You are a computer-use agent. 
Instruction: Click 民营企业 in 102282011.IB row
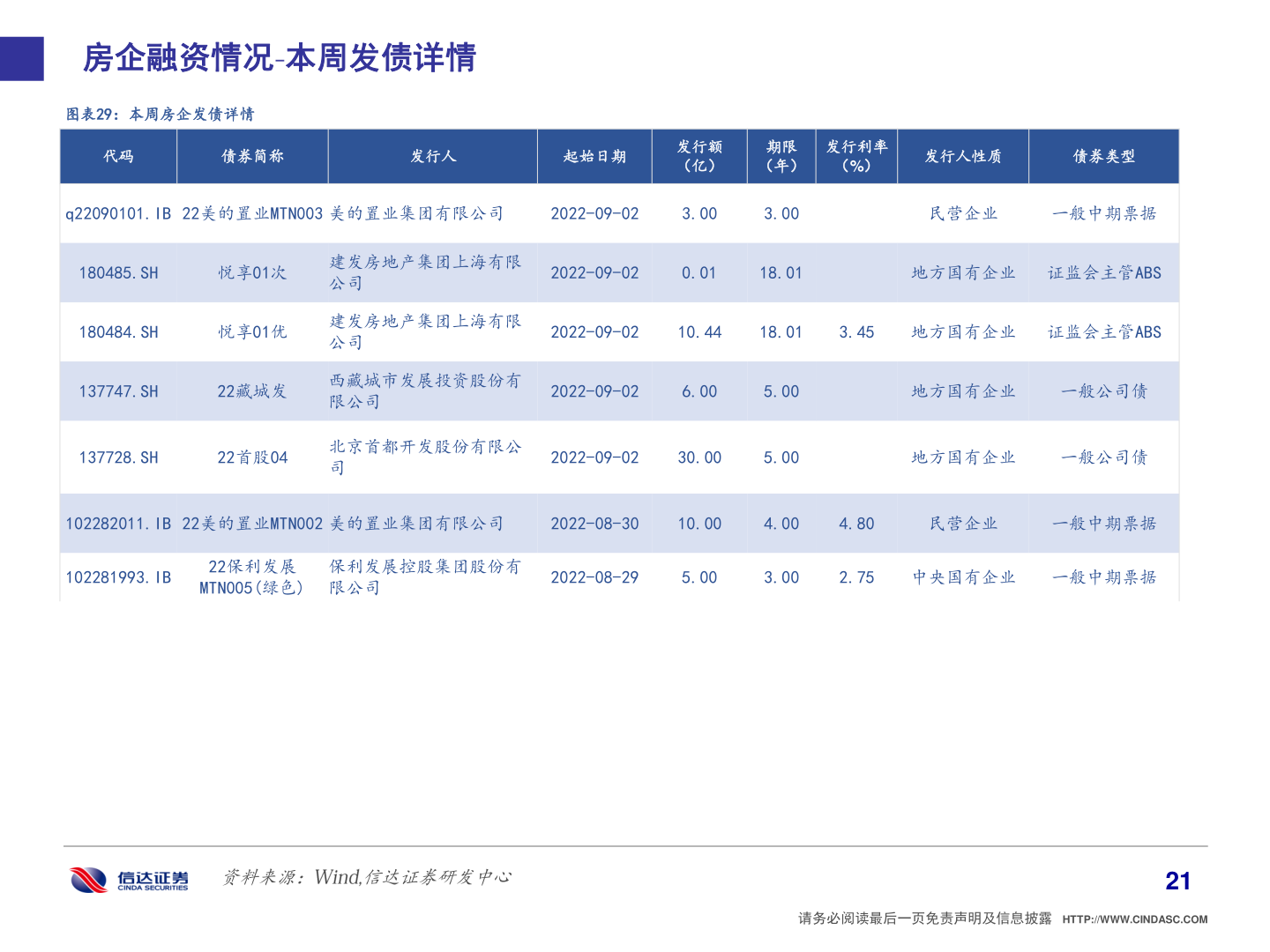(x=963, y=524)
